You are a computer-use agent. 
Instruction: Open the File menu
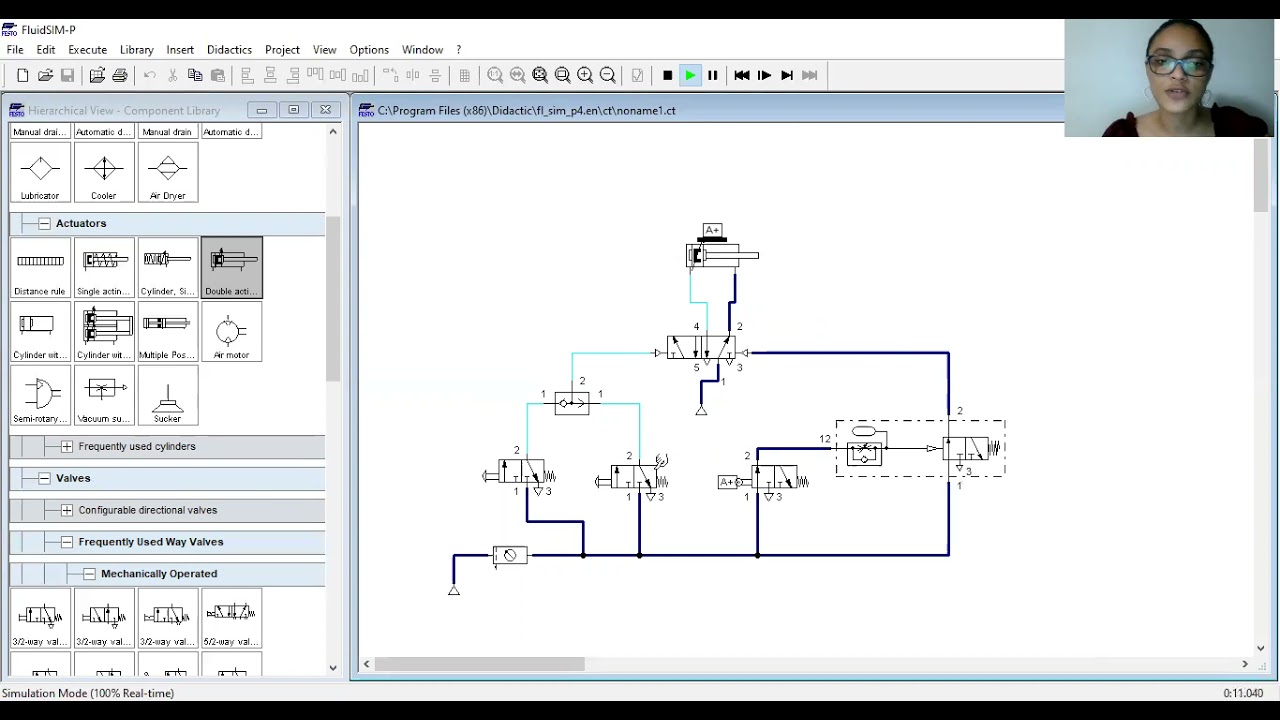point(15,49)
